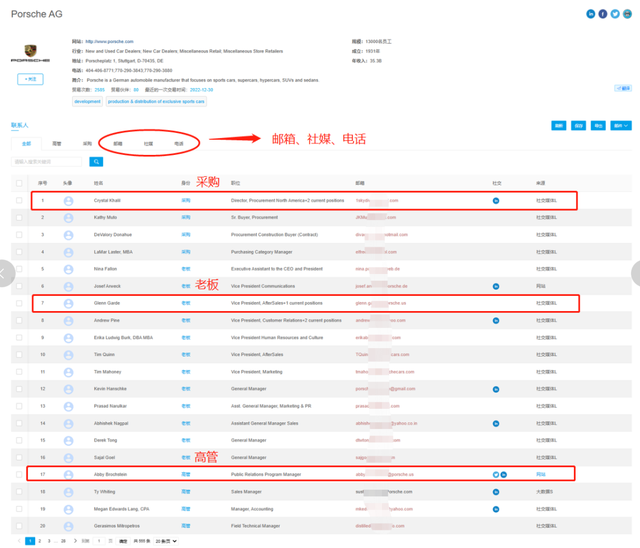Open Ty Whiting's LinkedIn social icon
Screen dimensions: 640x548
click(496, 492)
